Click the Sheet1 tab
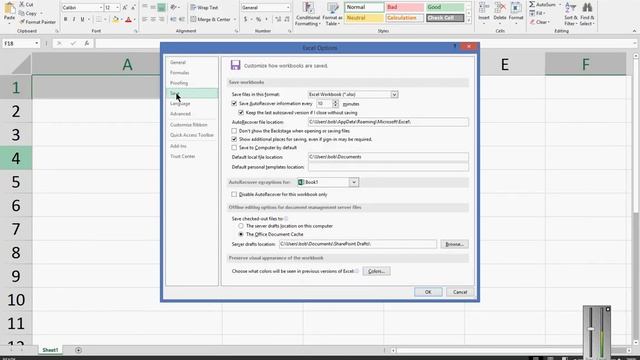 pyautogui.click(x=51, y=350)
